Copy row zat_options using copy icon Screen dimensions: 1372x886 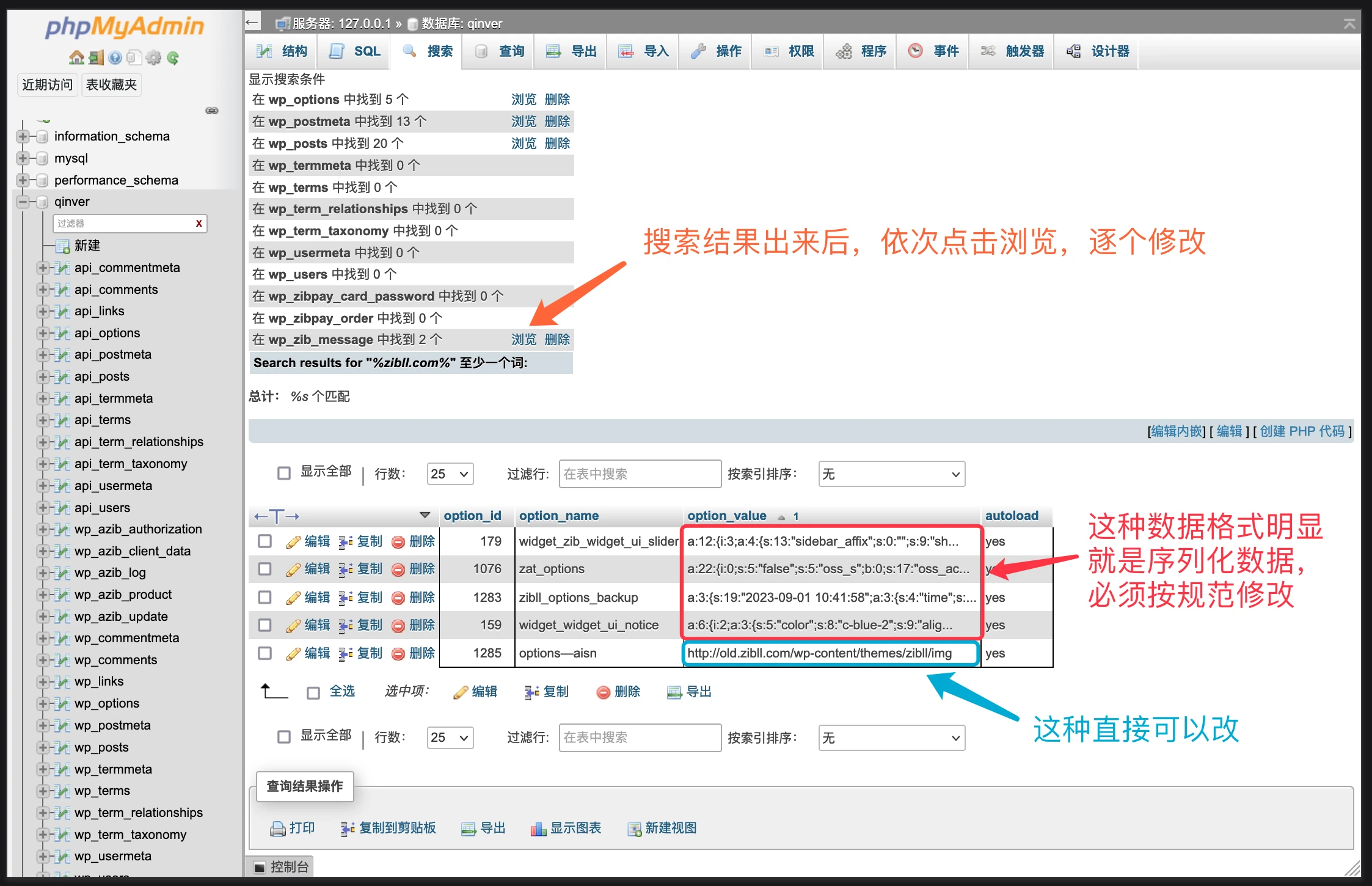pyautogui.click(x=346, y=569)
